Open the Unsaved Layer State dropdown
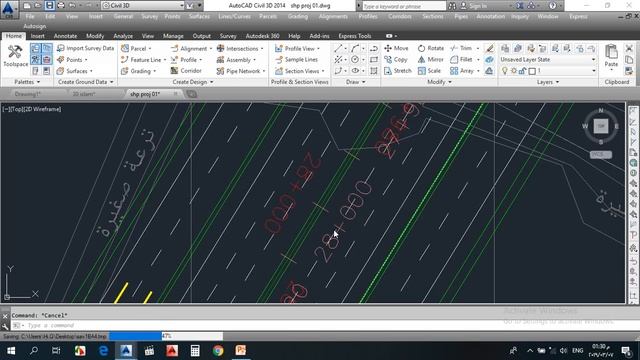Image resolution: width=640 pixels, height=360 pixels. (547, 60)
